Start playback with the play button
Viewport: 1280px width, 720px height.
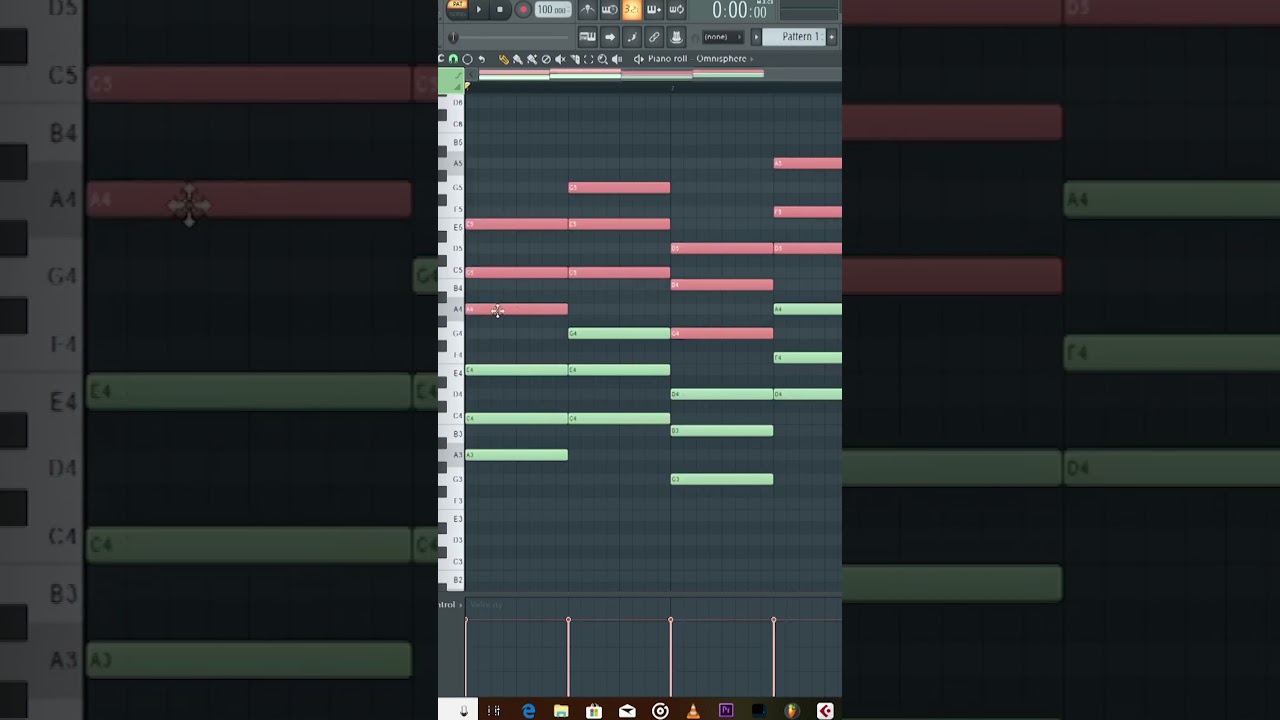click(x=479, y=9)
